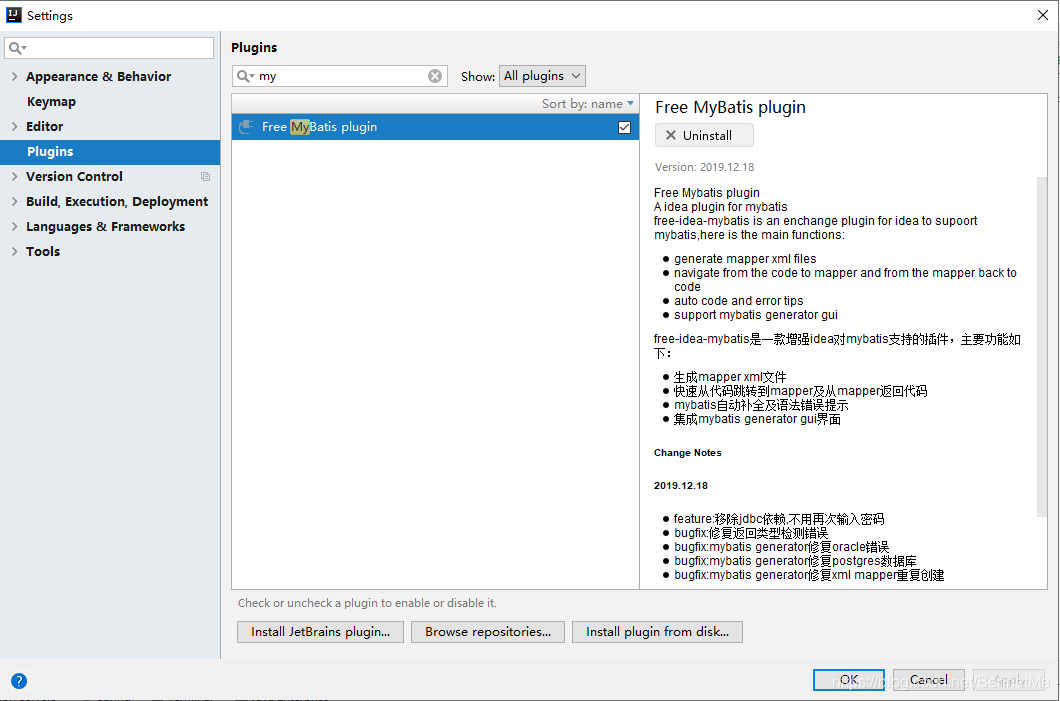Select the Free MyBatis plugin list row

[x=435, y=127]
